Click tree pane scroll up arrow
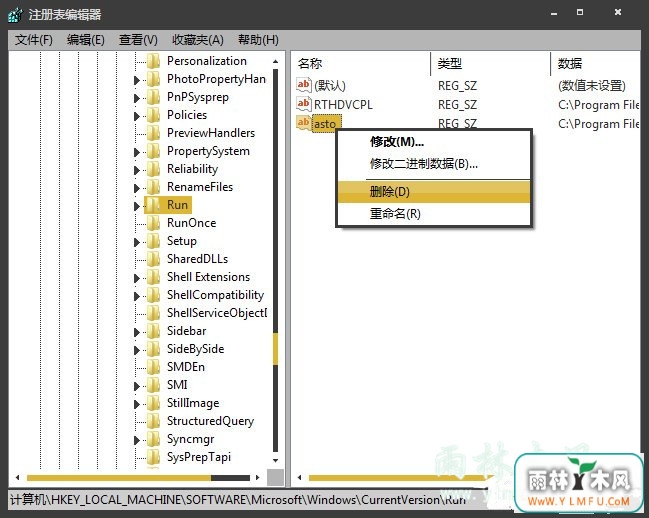The height and width of the screenshot is (518, 649). click(x=276, y=61)
